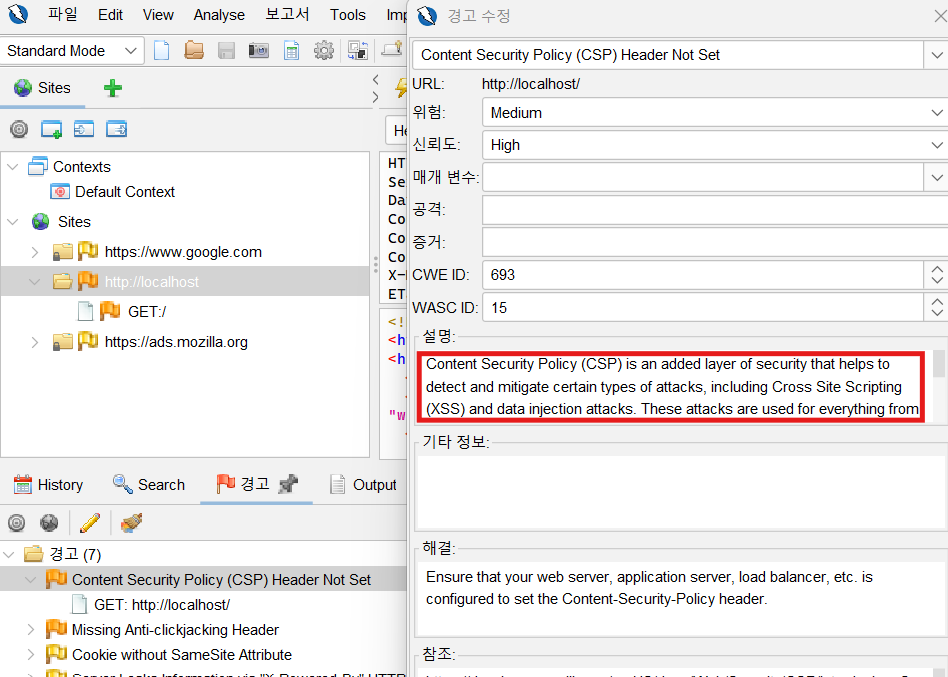The width and height of the screenshot is (948, 677).
Task: Toggle show only in-scope URLs in Sites panel
Action: (x=19, y=129)
